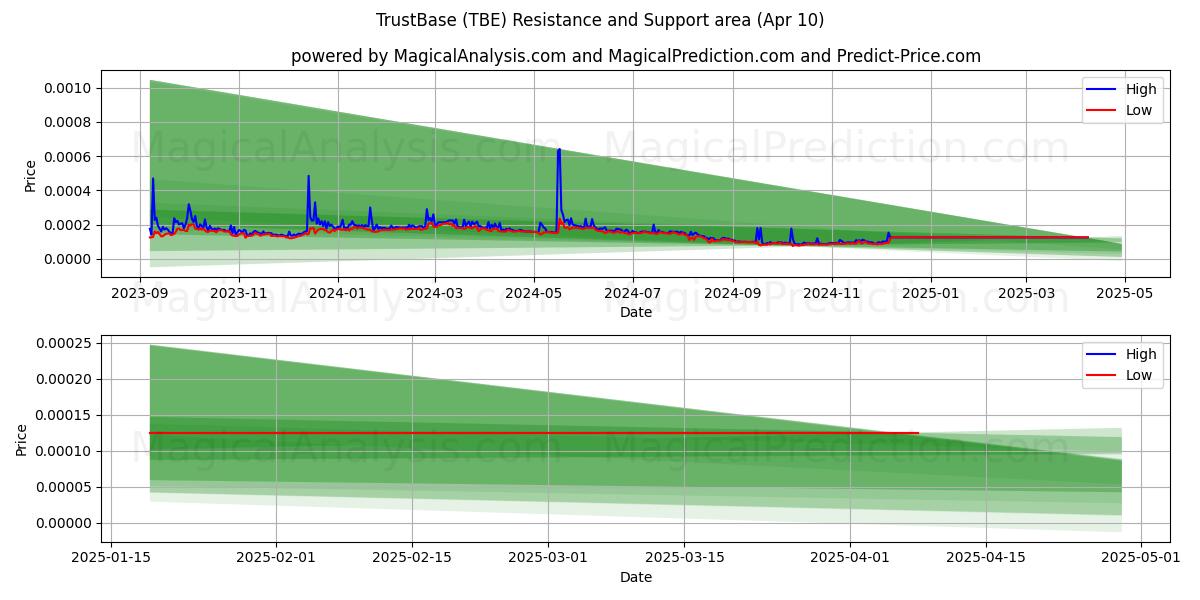
Task: Click the tallest blue price spike near 2024-05
Action: [559, 150]
